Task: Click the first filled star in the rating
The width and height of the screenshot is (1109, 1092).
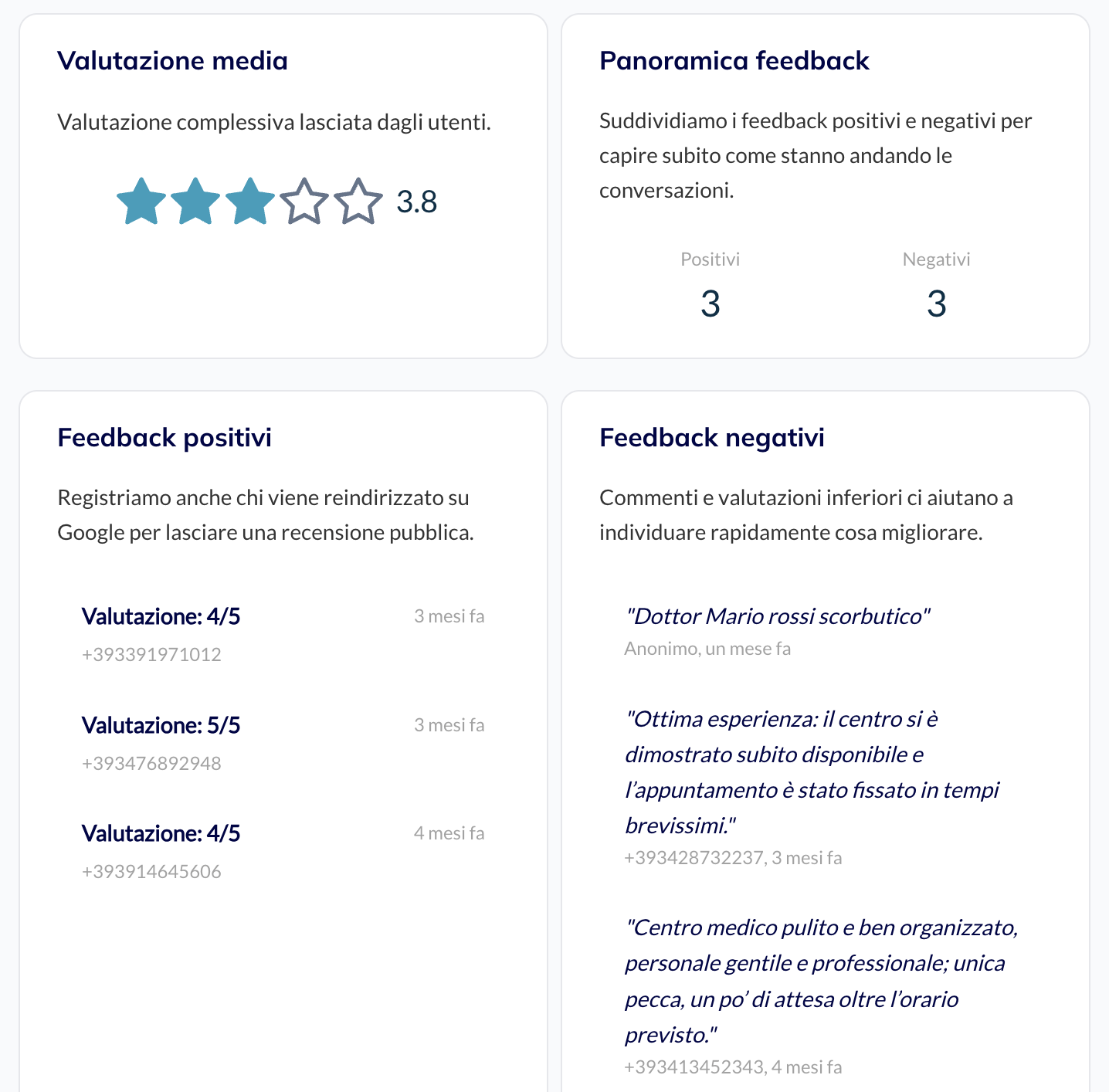Action: (x=140, y=202)
